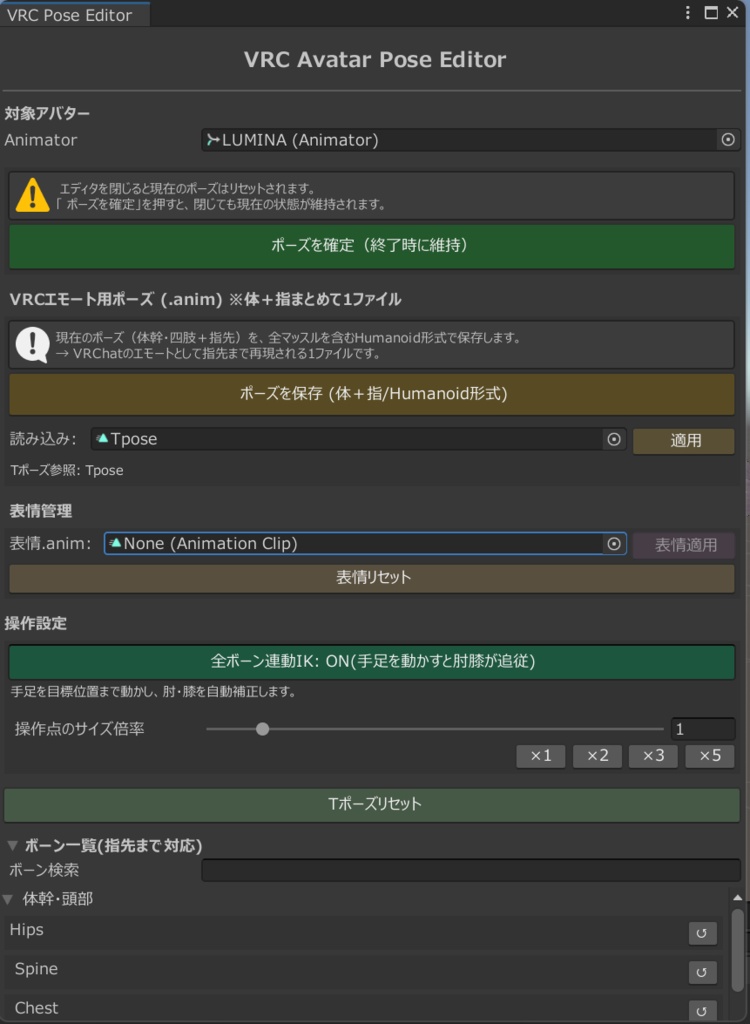Click the Tポーズ参照: Tpose text

coord(67,470)
